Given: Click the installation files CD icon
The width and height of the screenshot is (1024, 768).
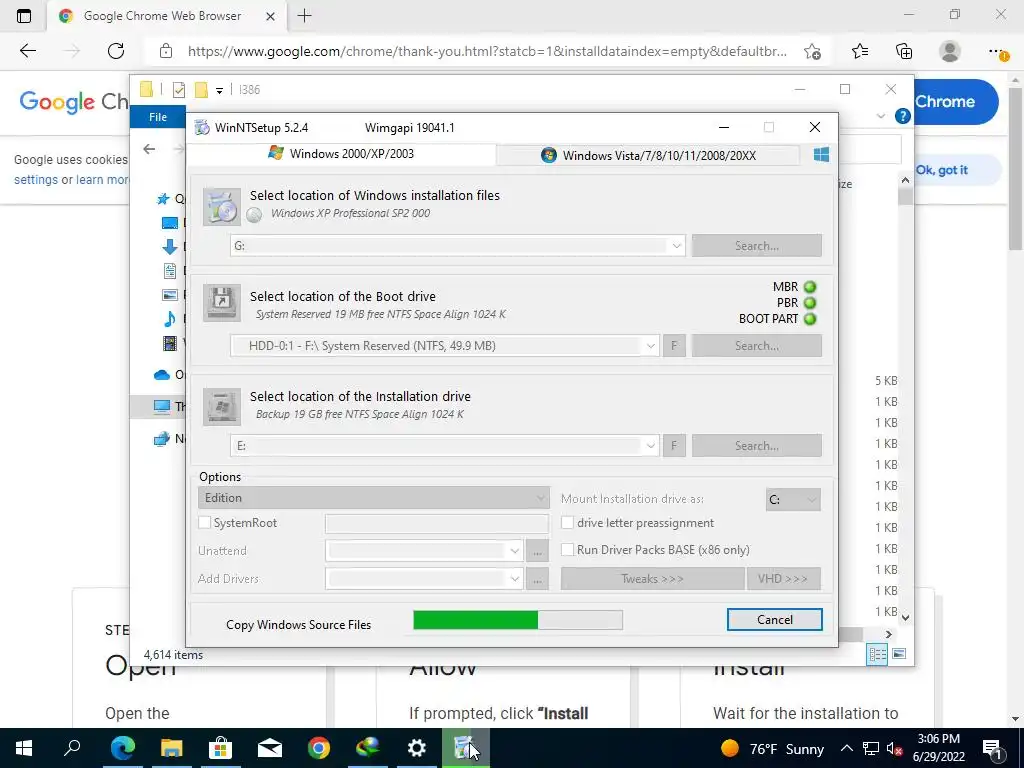Looking at the screenshot, I should click(221, 207).
